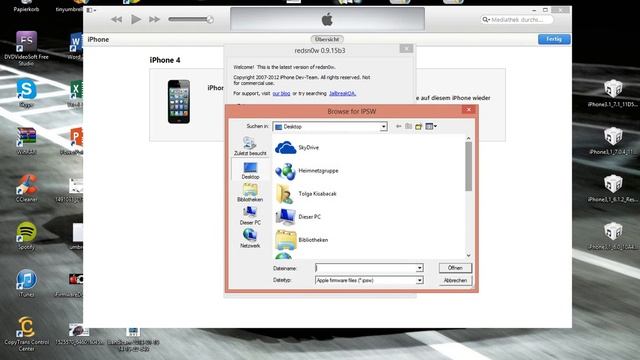Screen dimensions: 640x360
Task: Open the SkyDrive item in file list
Action: pyautogui.click(x=297, y=147)
